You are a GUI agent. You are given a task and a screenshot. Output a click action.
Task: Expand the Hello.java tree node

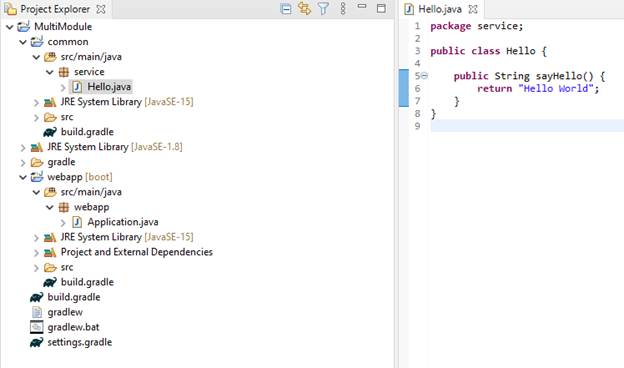(63, 87)
